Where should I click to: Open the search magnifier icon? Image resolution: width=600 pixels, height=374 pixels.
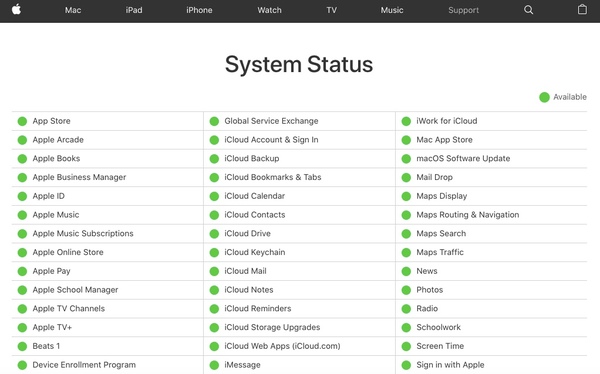(x=528, y=10)
